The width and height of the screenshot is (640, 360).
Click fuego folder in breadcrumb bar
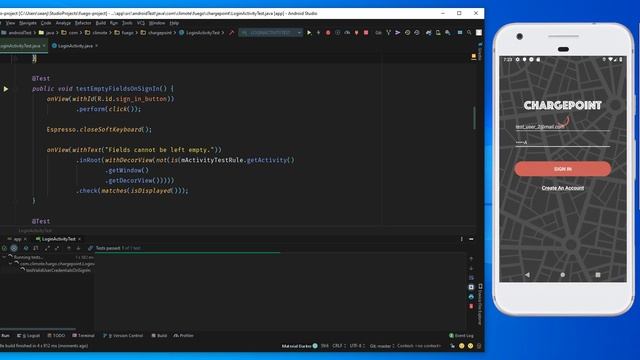pos(124,33)
